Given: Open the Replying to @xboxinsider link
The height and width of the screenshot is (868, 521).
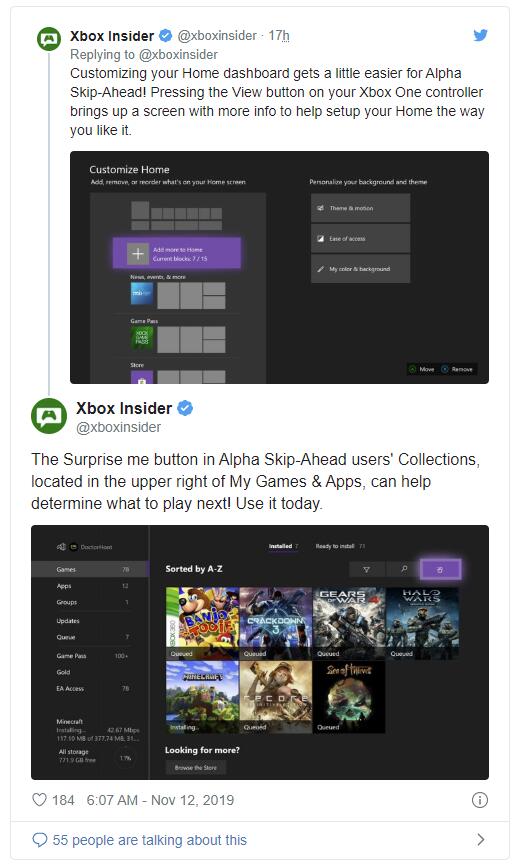Looking at the screenshot, I should click(143, 54).
